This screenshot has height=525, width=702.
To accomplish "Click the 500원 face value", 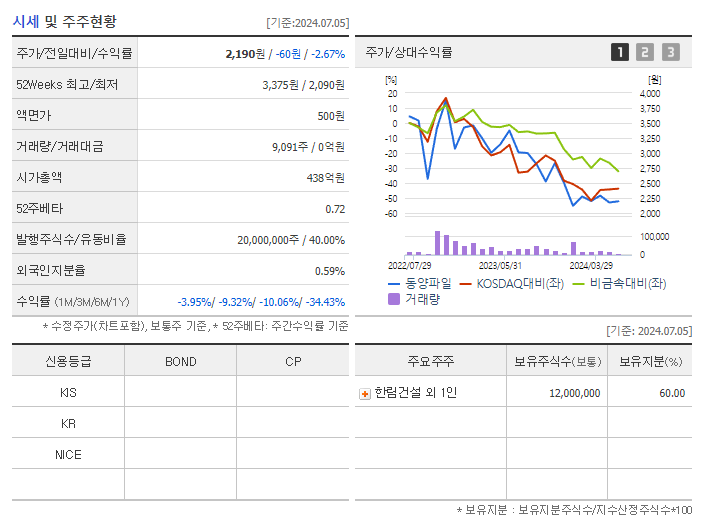I will click(331, 116).
